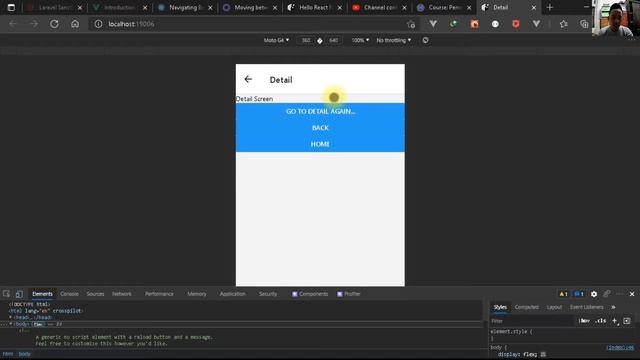Image resolution: width=640 pixels, height=360 pixels.
Task: Open the React Components tab
Action: coord(310,294)
